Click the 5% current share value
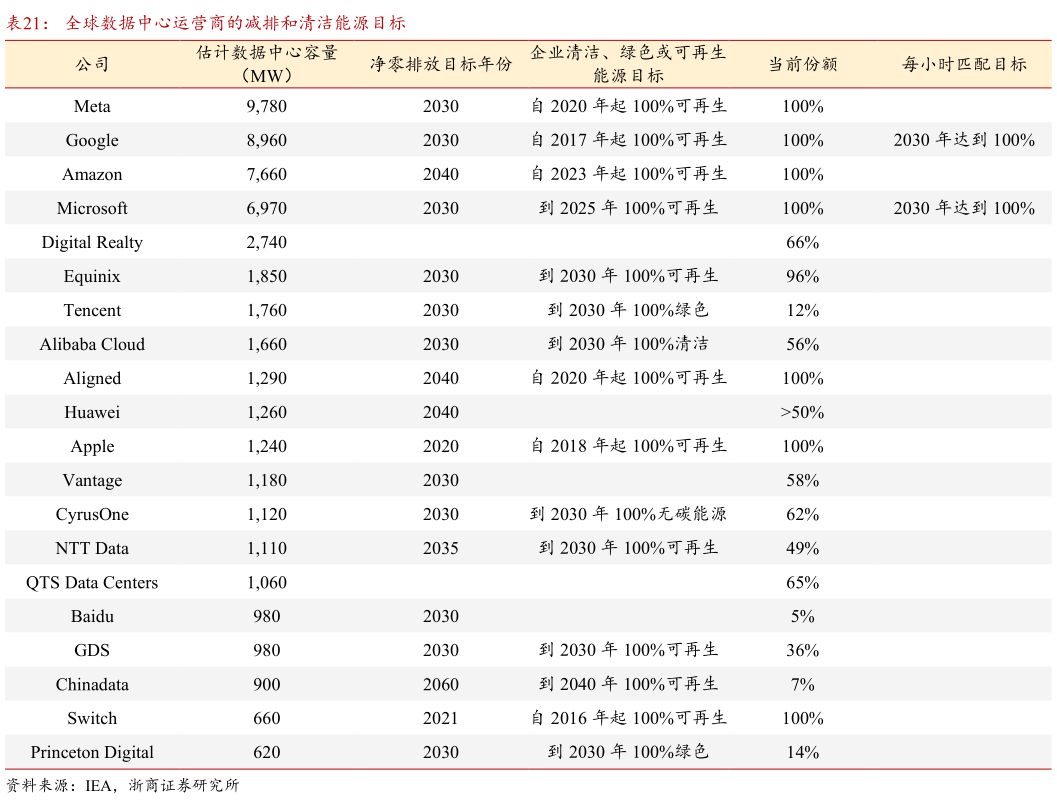This screenshot has height=810, width=1057. pyautogui.click(x=803, y=617)
